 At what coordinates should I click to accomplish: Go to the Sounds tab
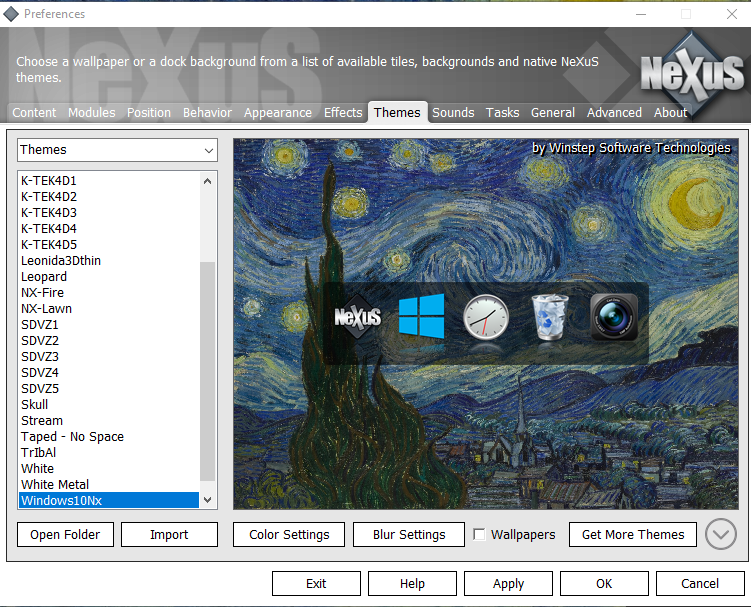(x=453, y=113)
